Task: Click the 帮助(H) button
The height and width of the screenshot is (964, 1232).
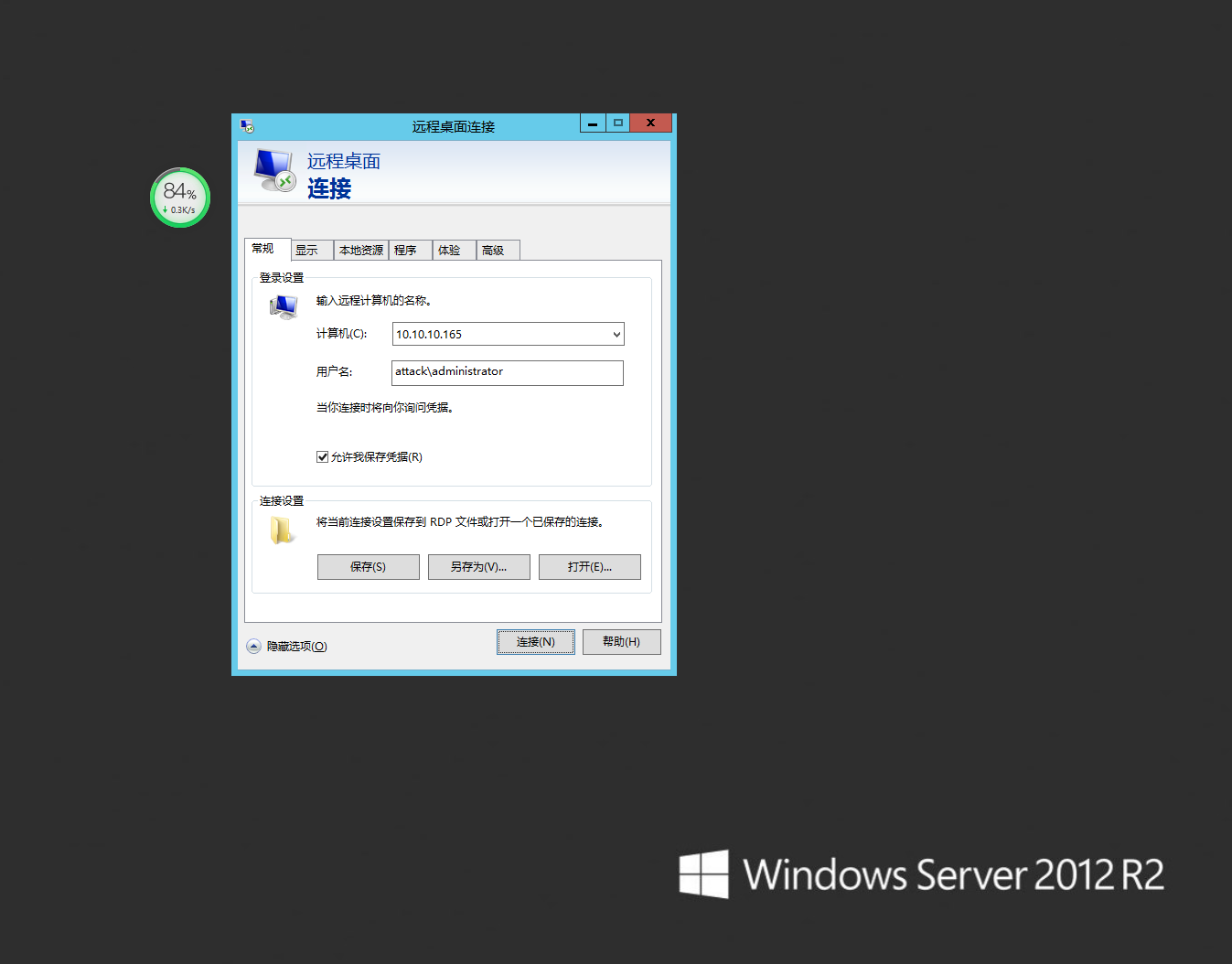Action: [622, 642]
